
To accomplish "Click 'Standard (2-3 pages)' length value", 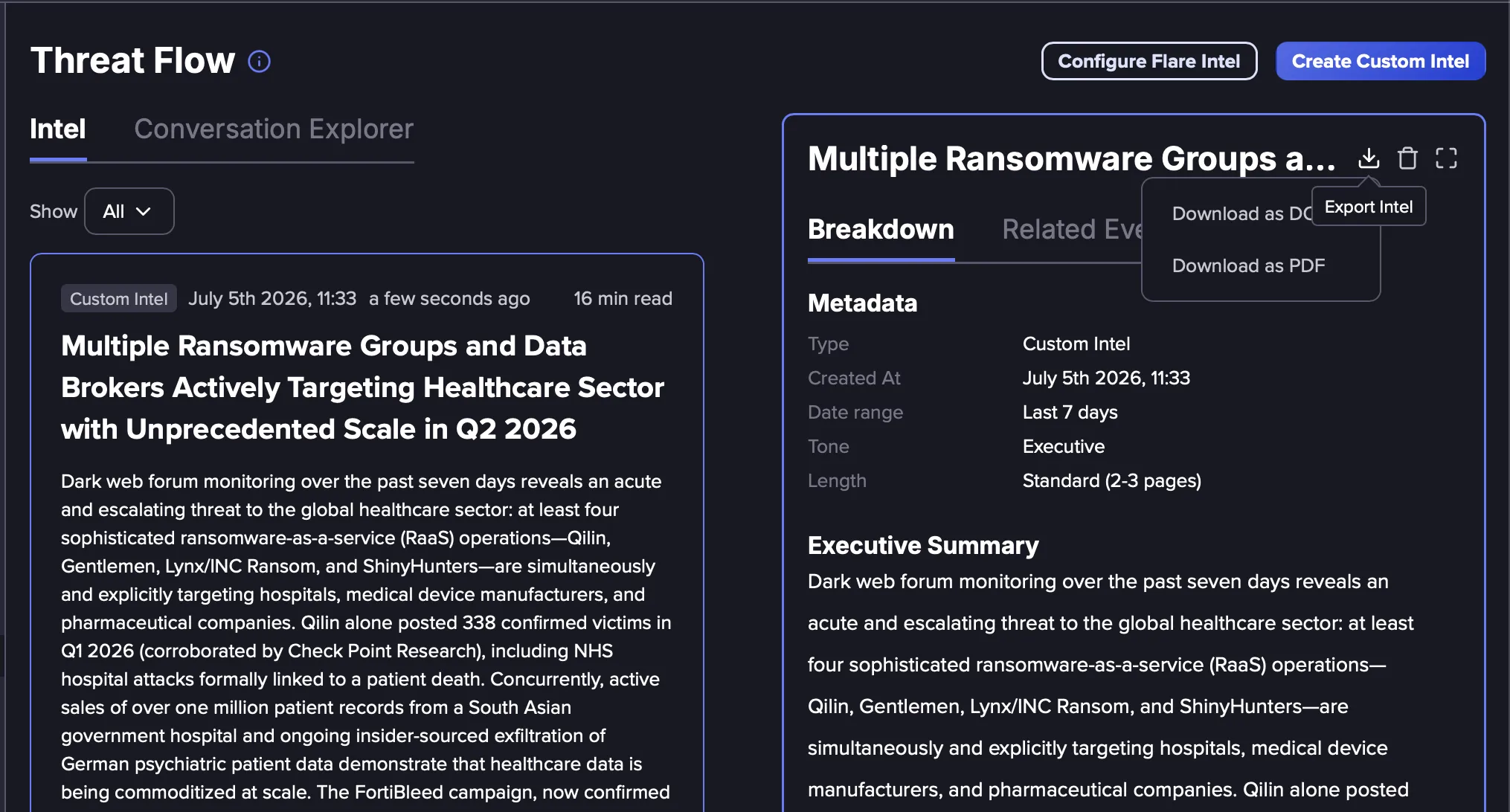I will click(x=1112, y=480).
